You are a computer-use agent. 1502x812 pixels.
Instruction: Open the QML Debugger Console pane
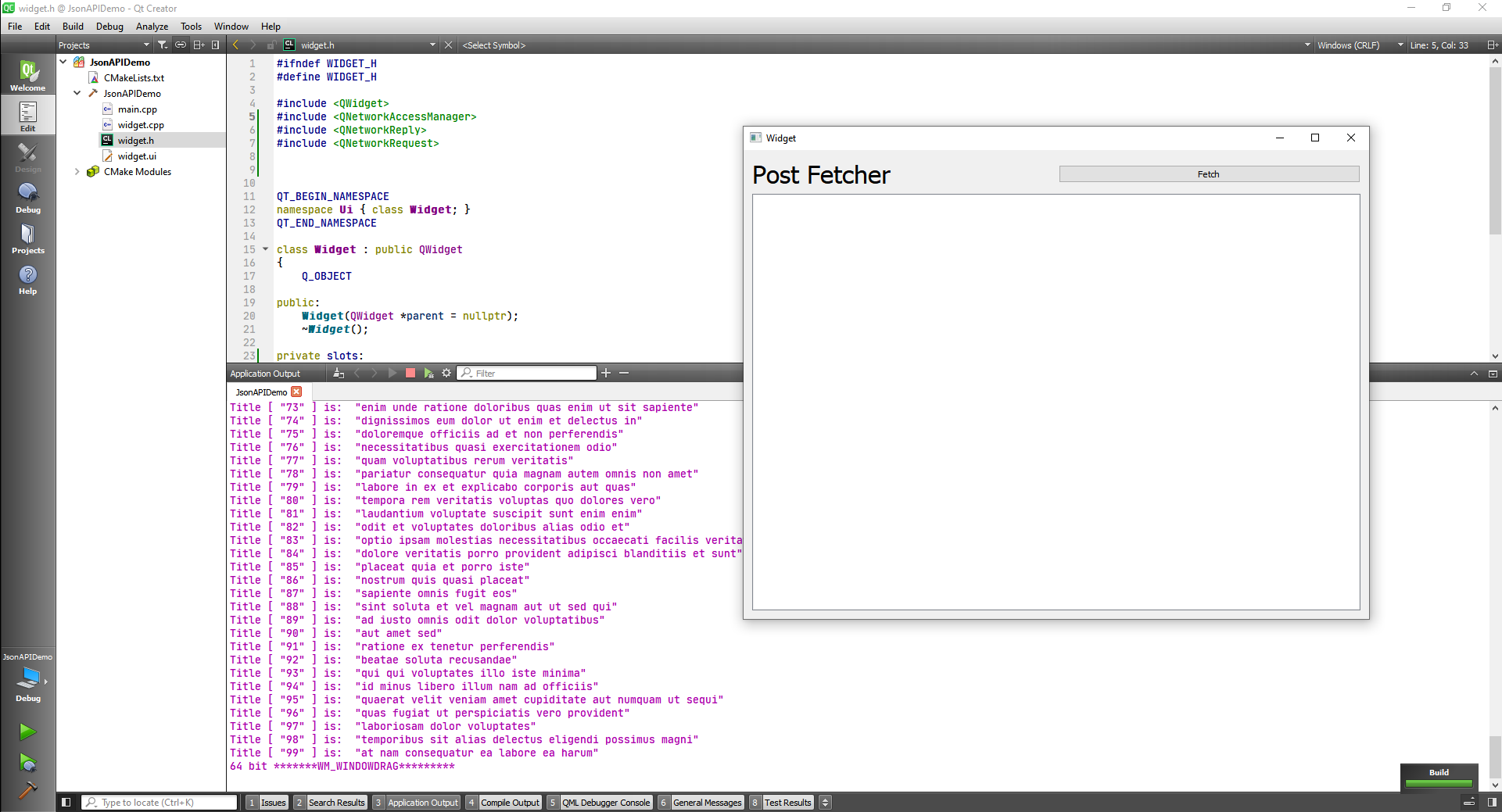click(600, 802)
